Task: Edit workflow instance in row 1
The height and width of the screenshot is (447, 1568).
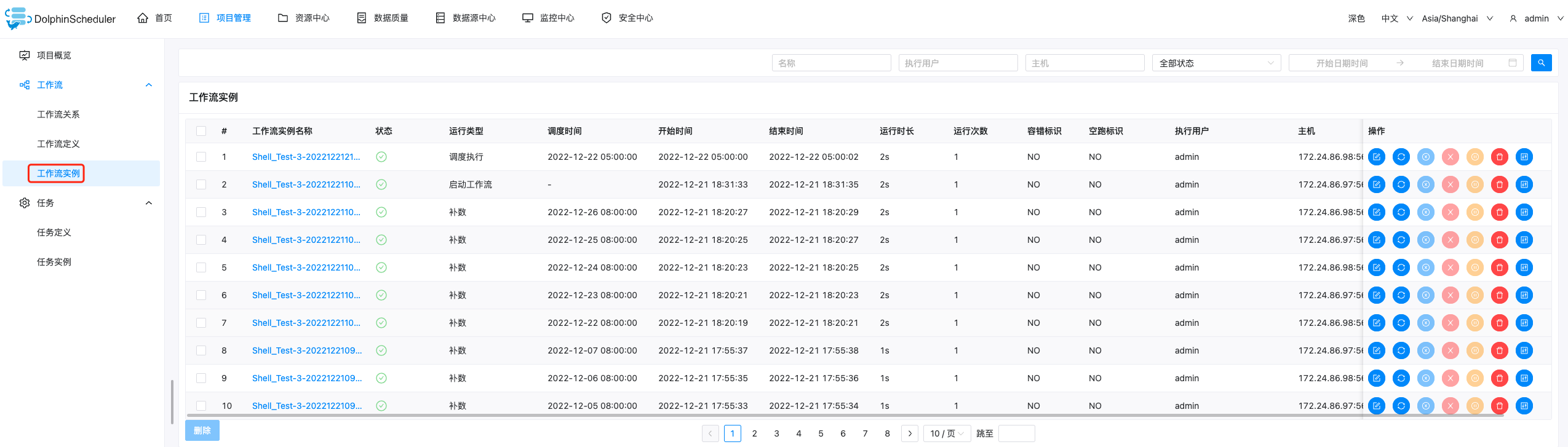Action: [x=1377, y=157]
